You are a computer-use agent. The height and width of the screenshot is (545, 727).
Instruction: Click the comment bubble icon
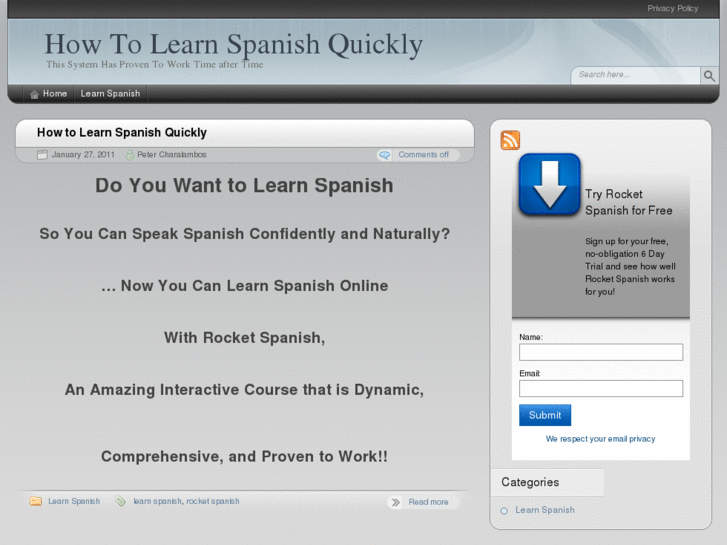[x=384, y=155]
